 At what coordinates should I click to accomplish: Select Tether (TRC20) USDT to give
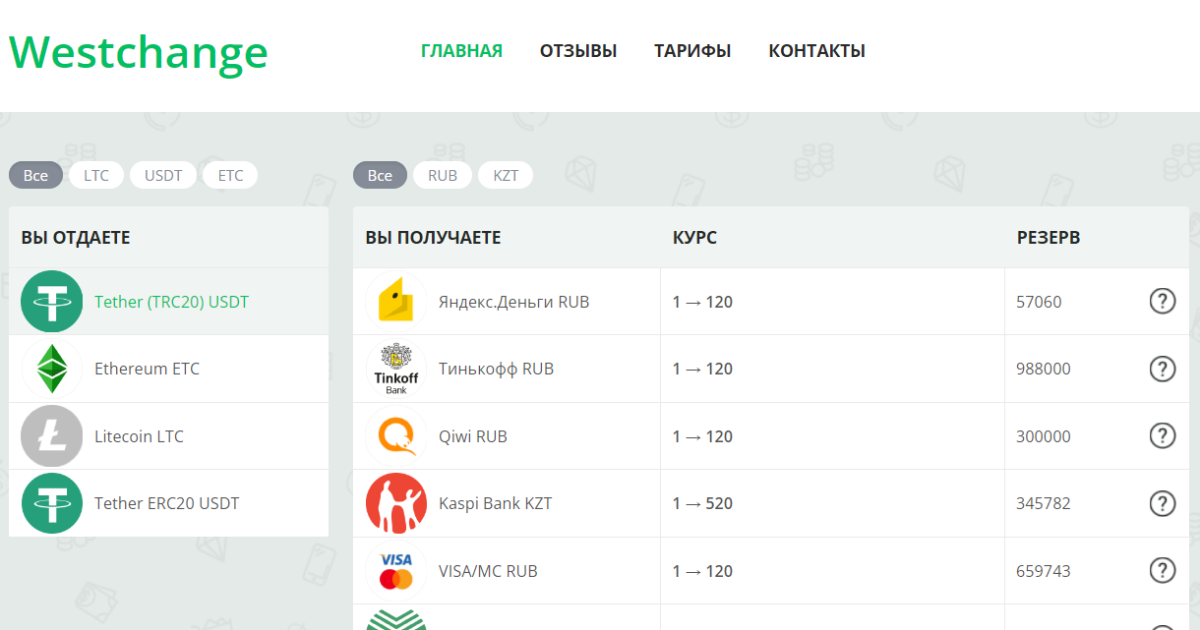pyautogui.click(x=169, y=301)
